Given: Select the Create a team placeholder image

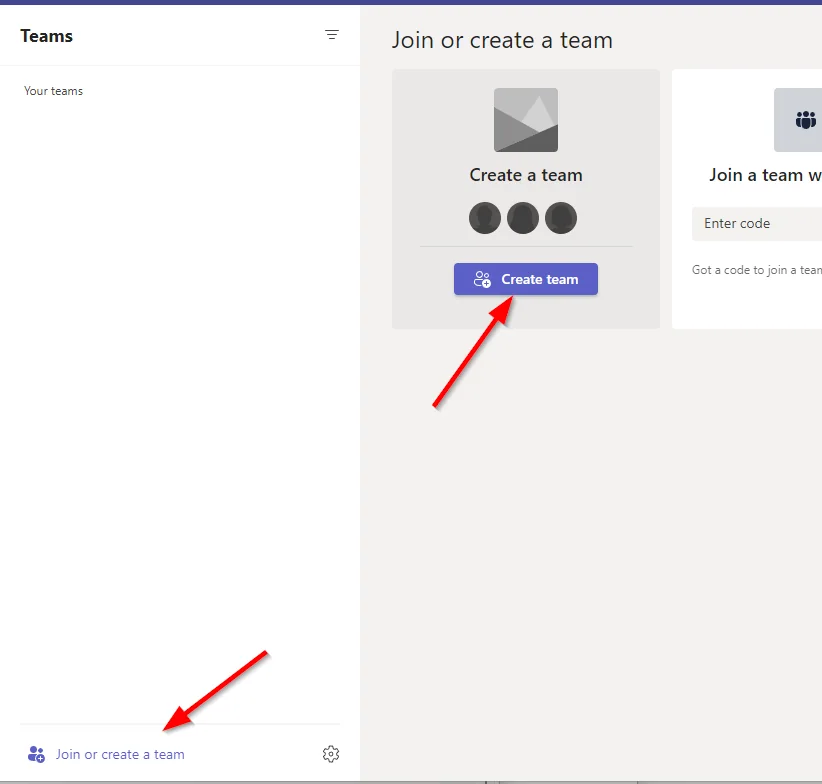Looking at the screenshot, I should point(525,120).
